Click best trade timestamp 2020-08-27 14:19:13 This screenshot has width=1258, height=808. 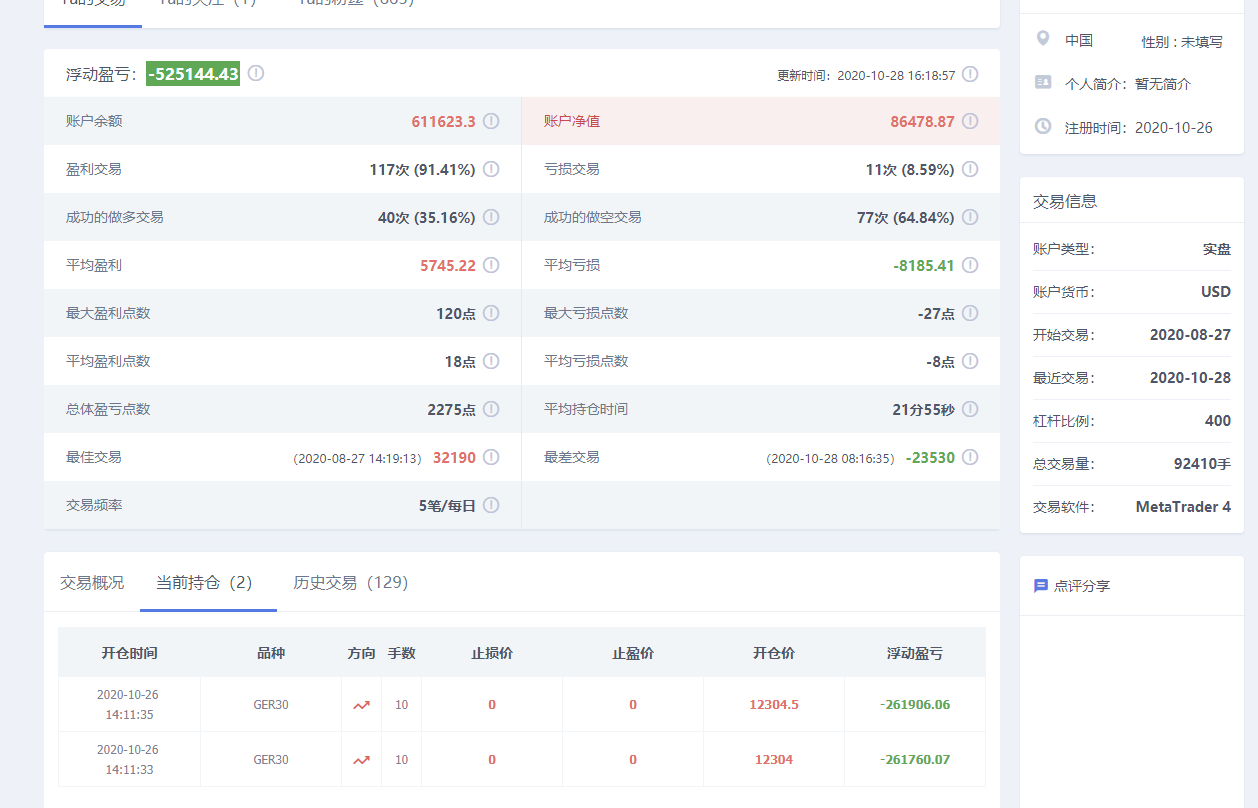[357, 458]
